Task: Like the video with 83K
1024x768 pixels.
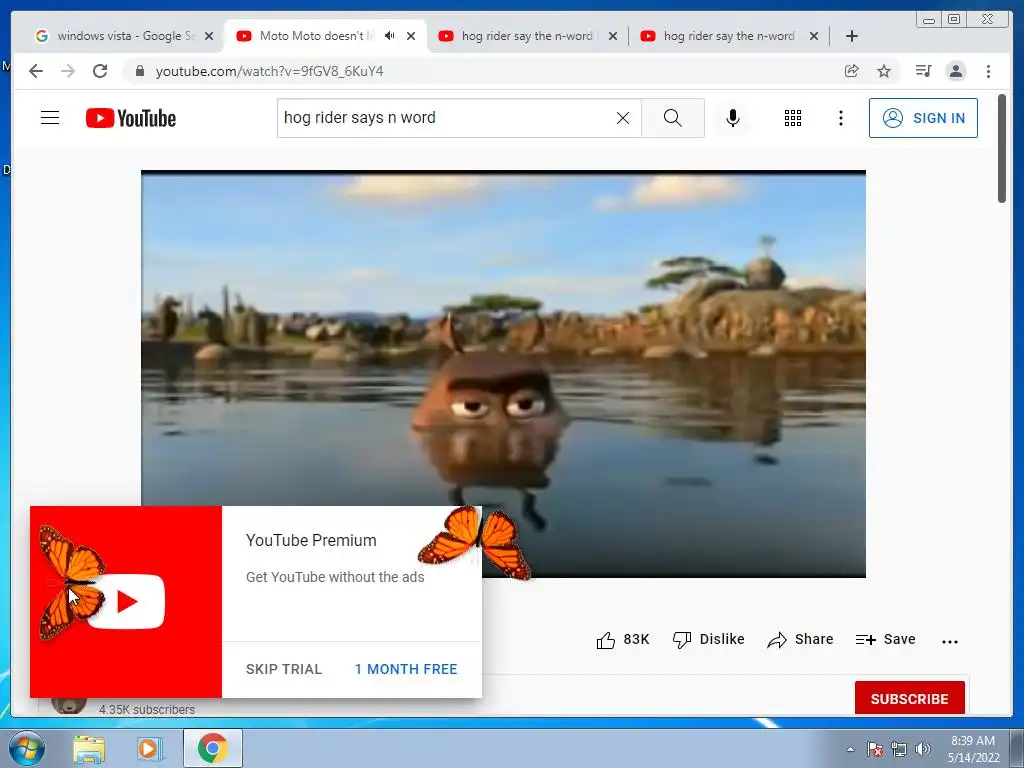Action: pyautogui.click(x=622, y=640)
